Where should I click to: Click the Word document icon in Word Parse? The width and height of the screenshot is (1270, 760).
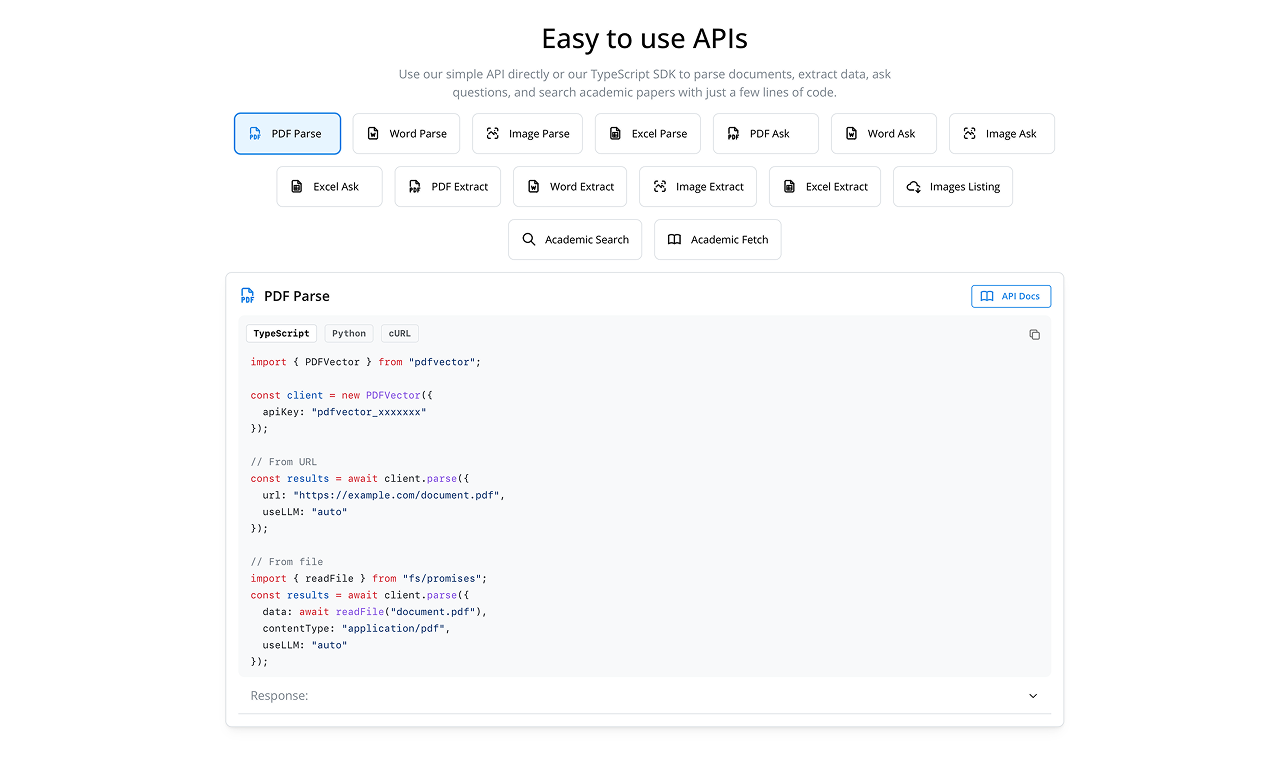(373, 134)
